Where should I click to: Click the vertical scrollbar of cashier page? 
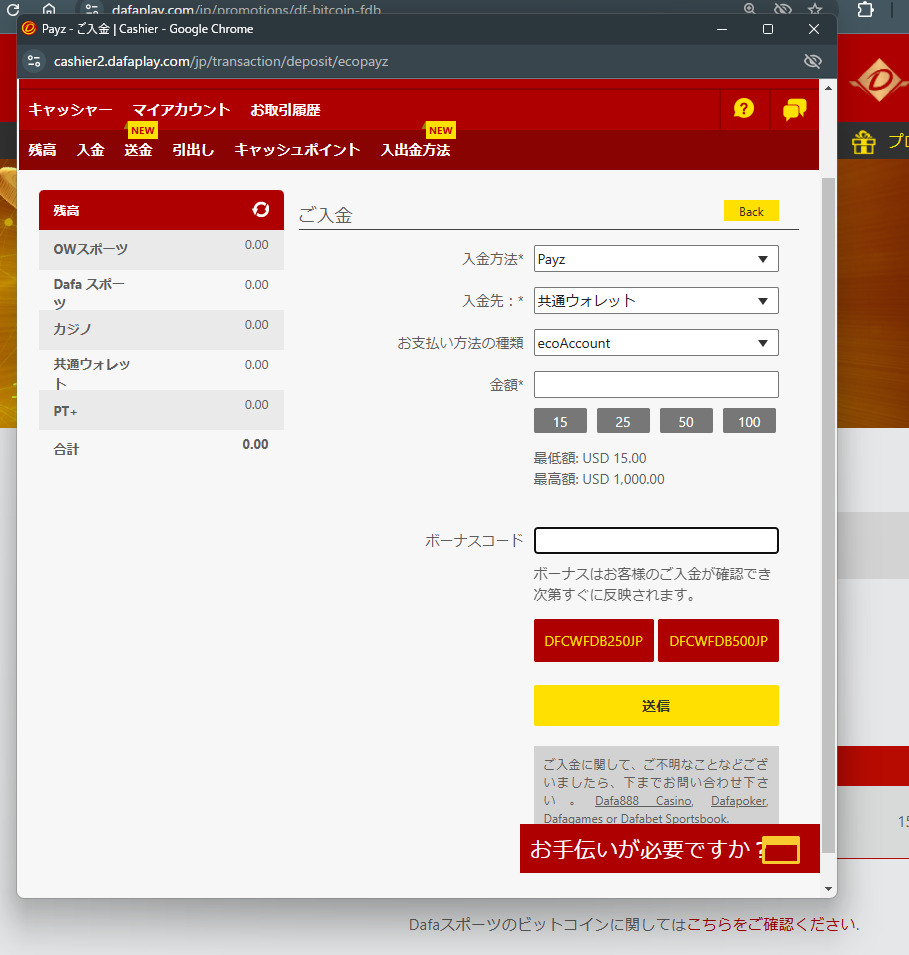pyautogui.click(x=829, y=515)
